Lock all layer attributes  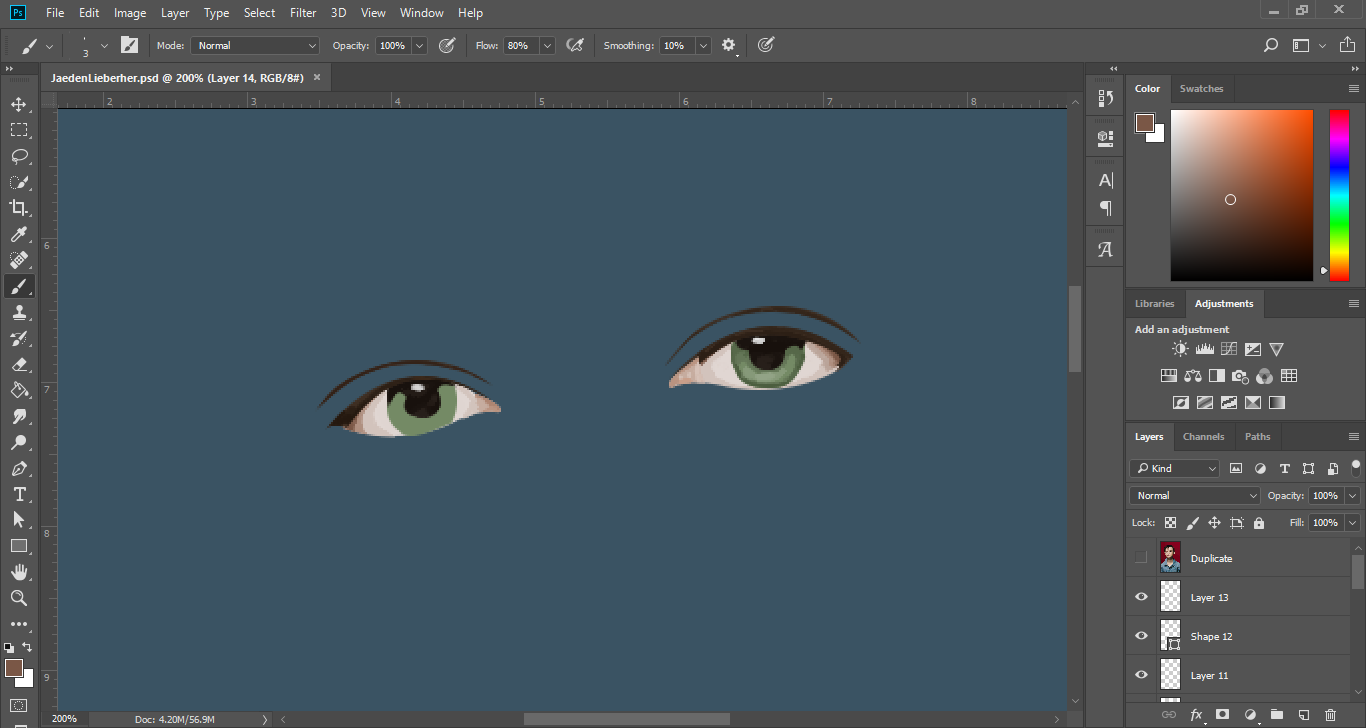coord(1258,523)
